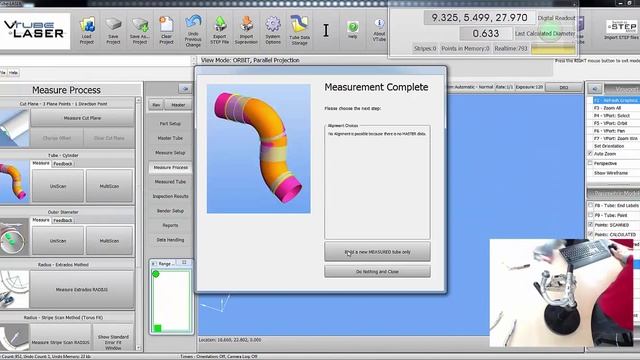Open Data Handling navigation item
Screen dimensions: 640x360
(x=170, y=240)
